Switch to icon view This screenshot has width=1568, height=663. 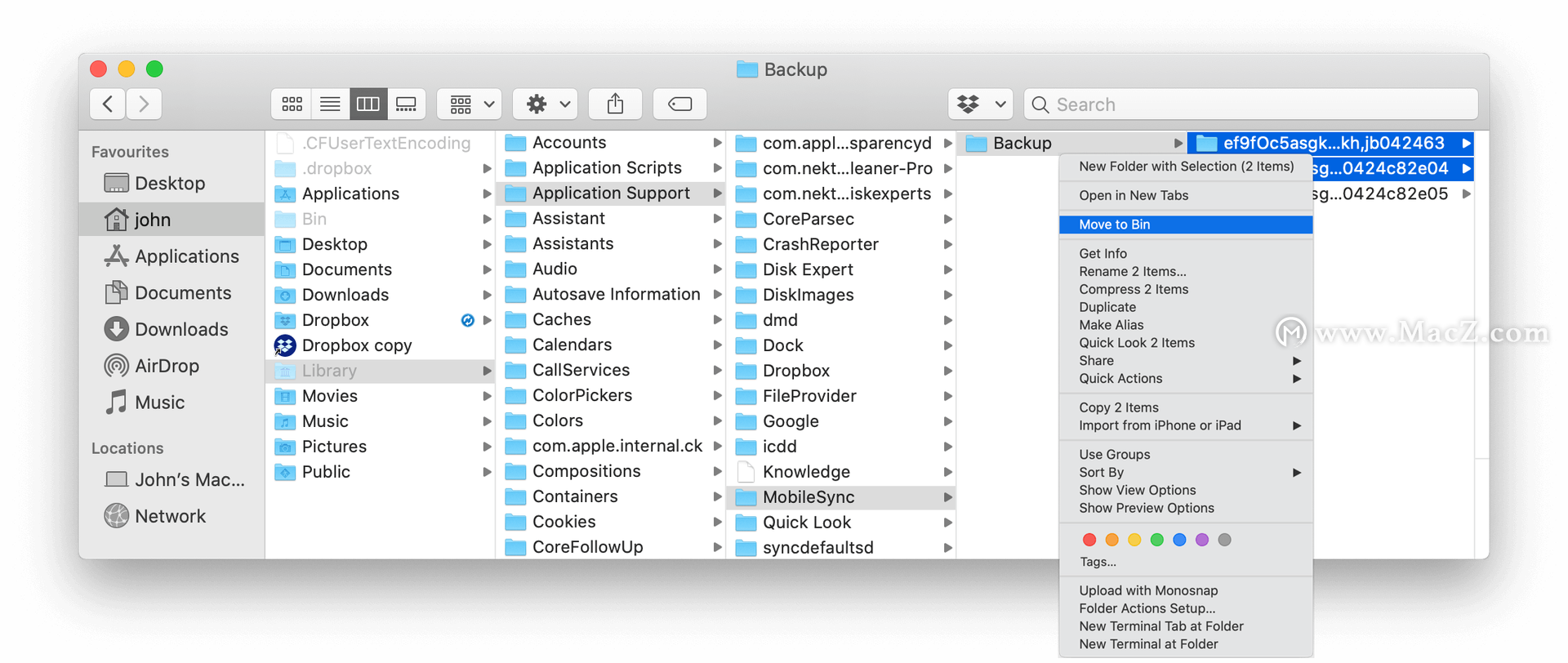(x=292, y=104)
